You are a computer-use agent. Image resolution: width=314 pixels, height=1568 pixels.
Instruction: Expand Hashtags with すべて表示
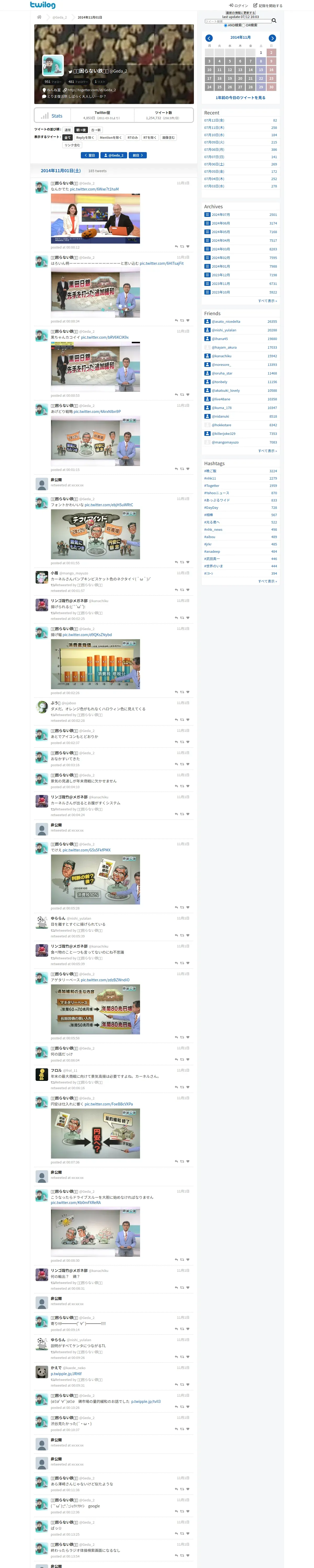(267, 581)
